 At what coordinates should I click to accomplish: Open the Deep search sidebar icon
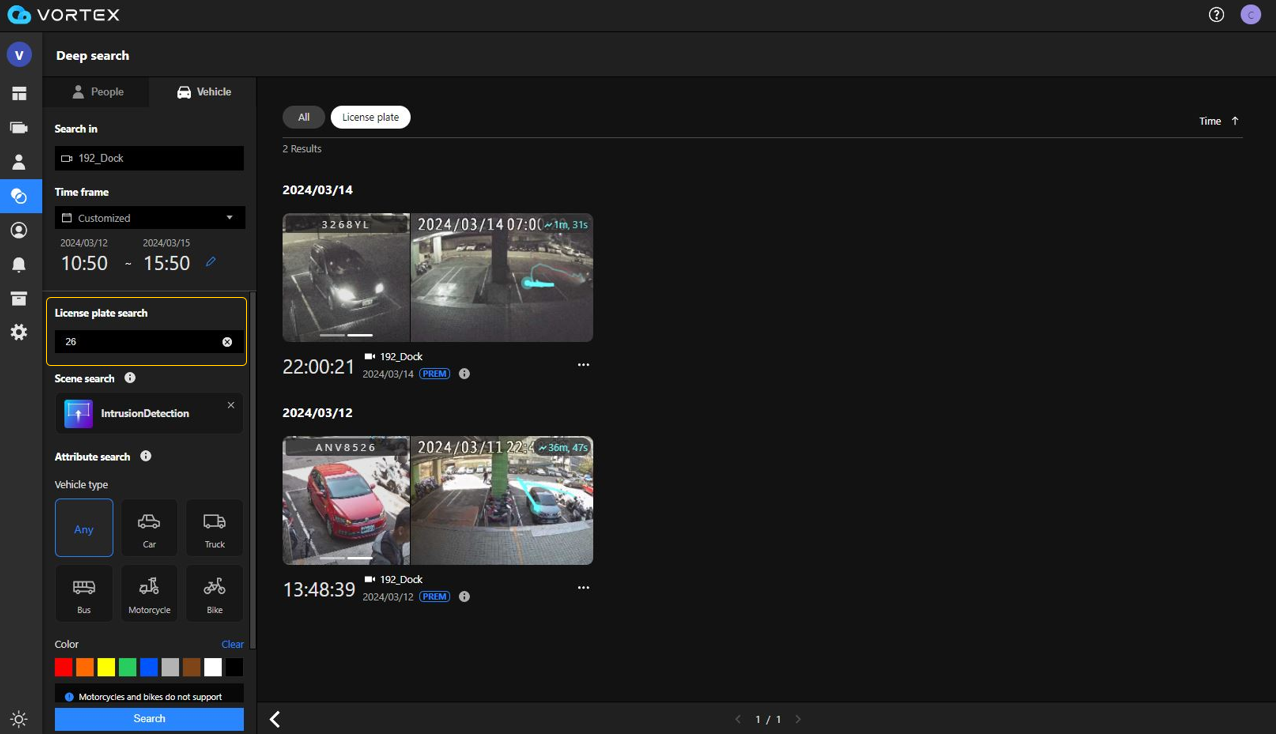pos(19,196)
